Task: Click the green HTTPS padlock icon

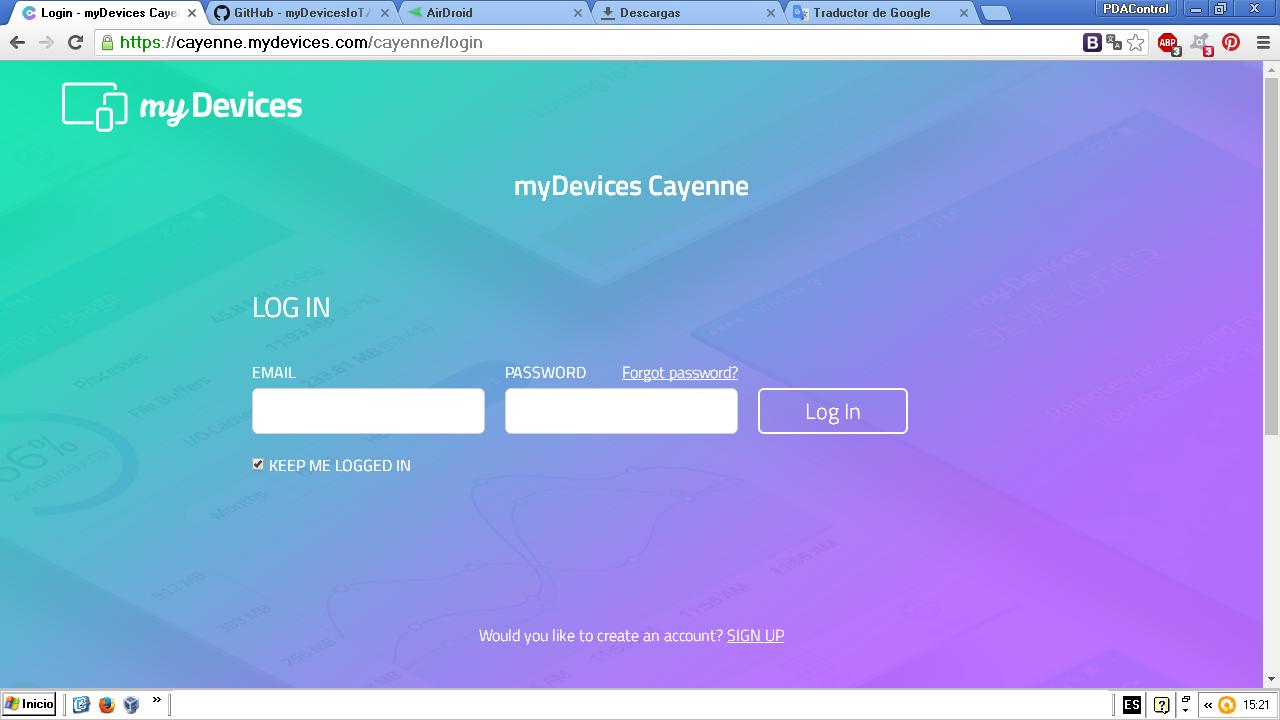Action: (x=107, y=42)
